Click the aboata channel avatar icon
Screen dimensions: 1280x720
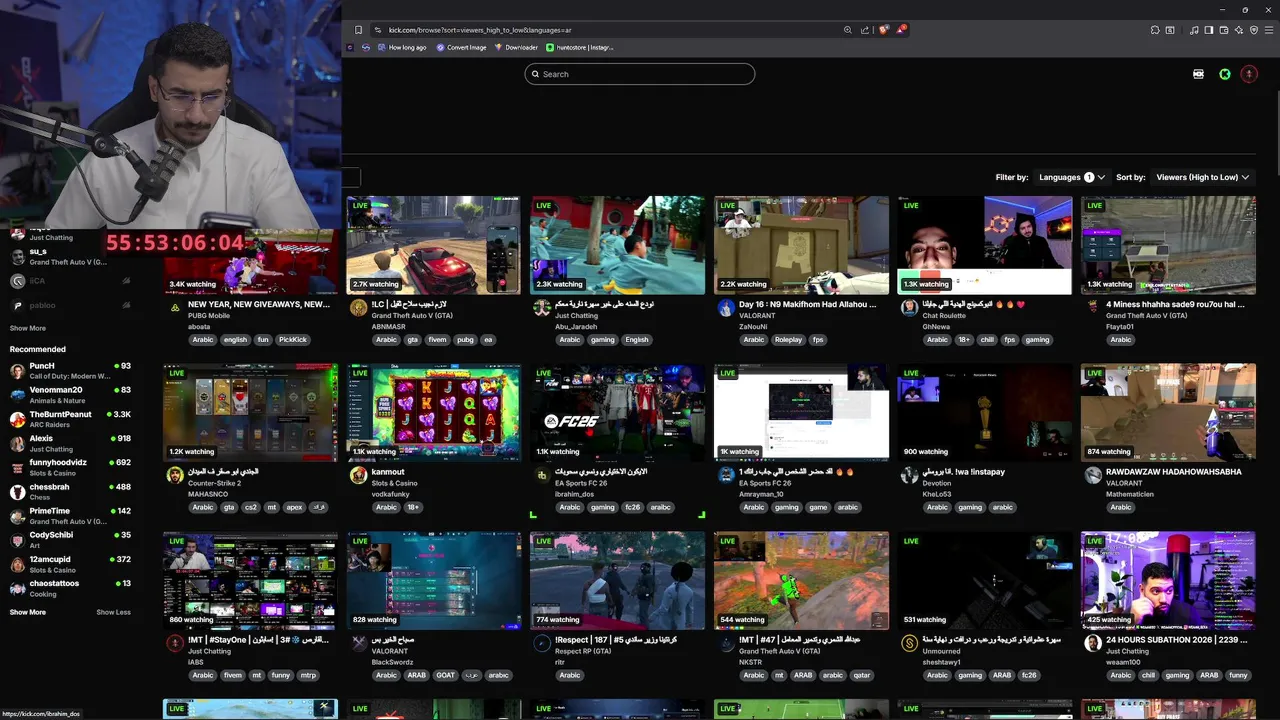[175, 308]
